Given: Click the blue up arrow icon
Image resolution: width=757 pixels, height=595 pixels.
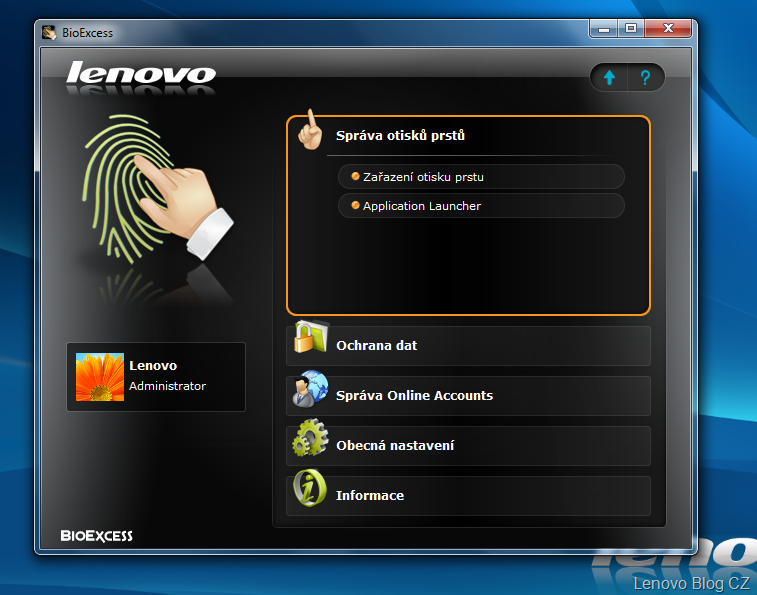Looking at the screenshot, I should coord(609,78).
